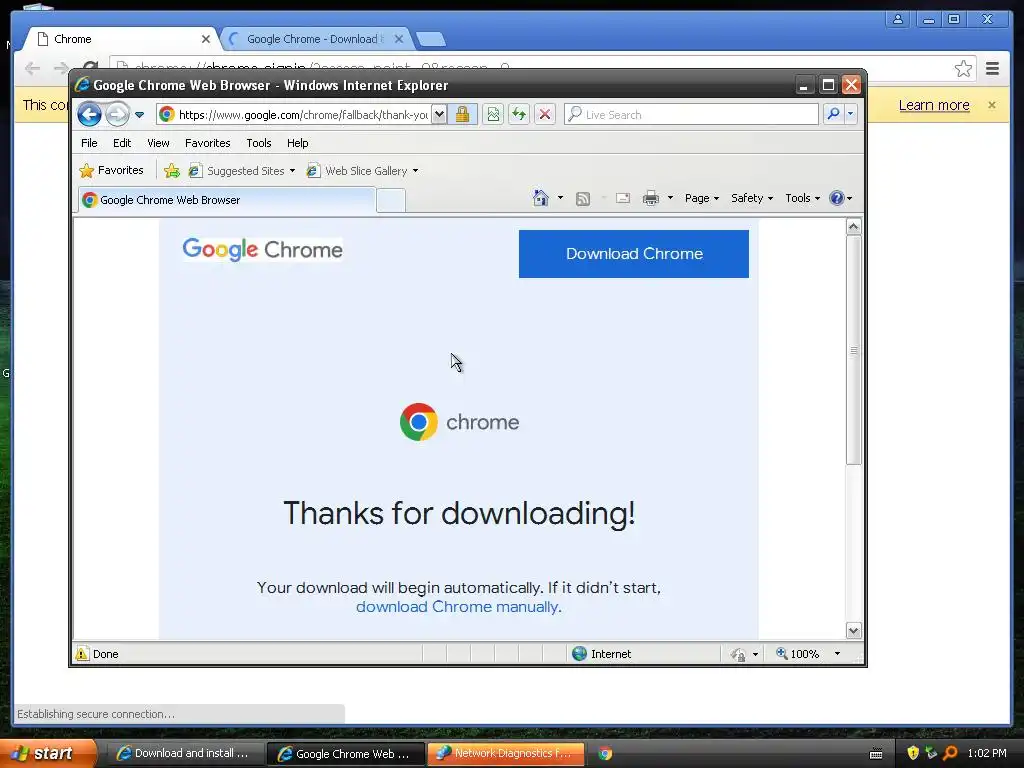1024x768 pixels.
Task: Dismiss the yellow Chrome infobar
Action: [991, 105]
